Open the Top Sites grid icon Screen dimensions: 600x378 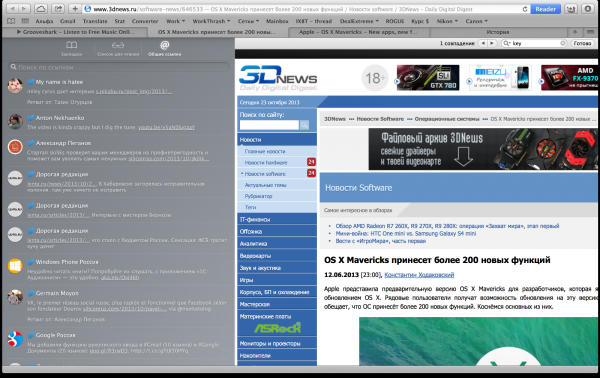[25, 21]
